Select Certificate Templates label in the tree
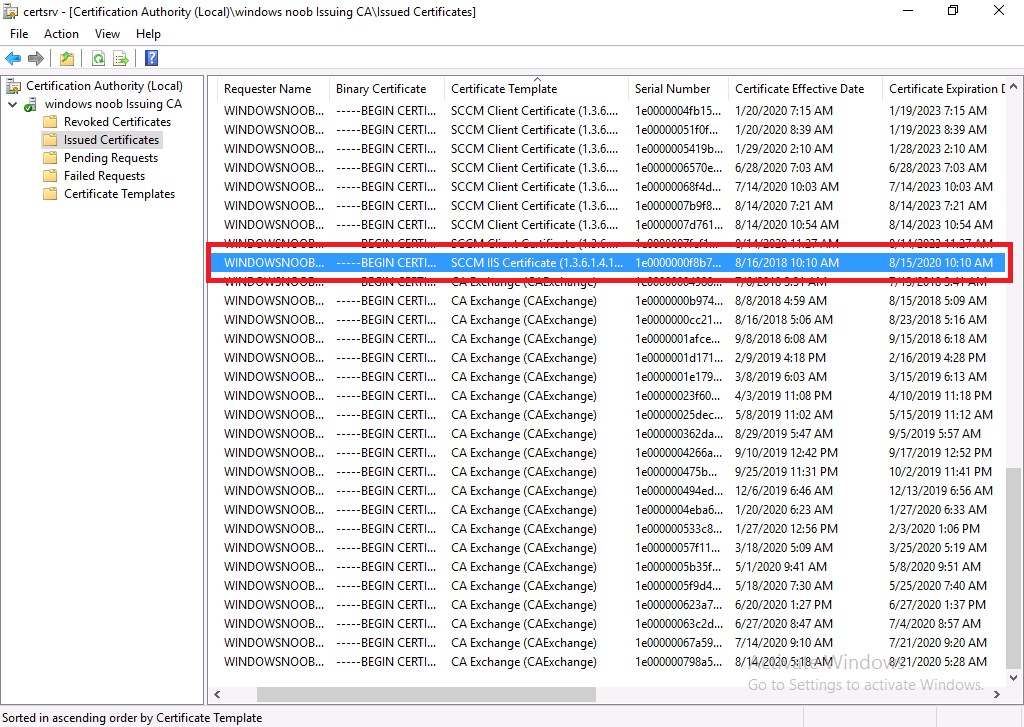This screenshot has height=727, width=1024. 120,194
